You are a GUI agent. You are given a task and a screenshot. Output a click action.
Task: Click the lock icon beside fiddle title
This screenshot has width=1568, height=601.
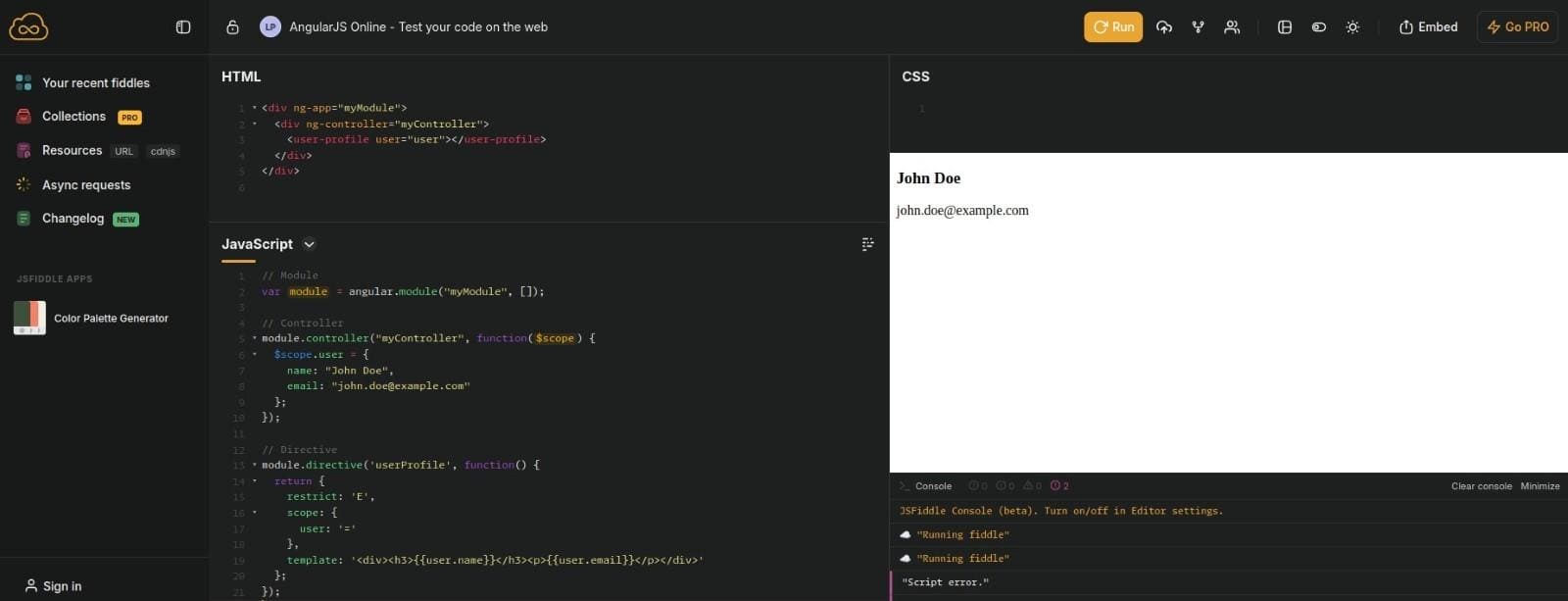[x=232, y=27]
